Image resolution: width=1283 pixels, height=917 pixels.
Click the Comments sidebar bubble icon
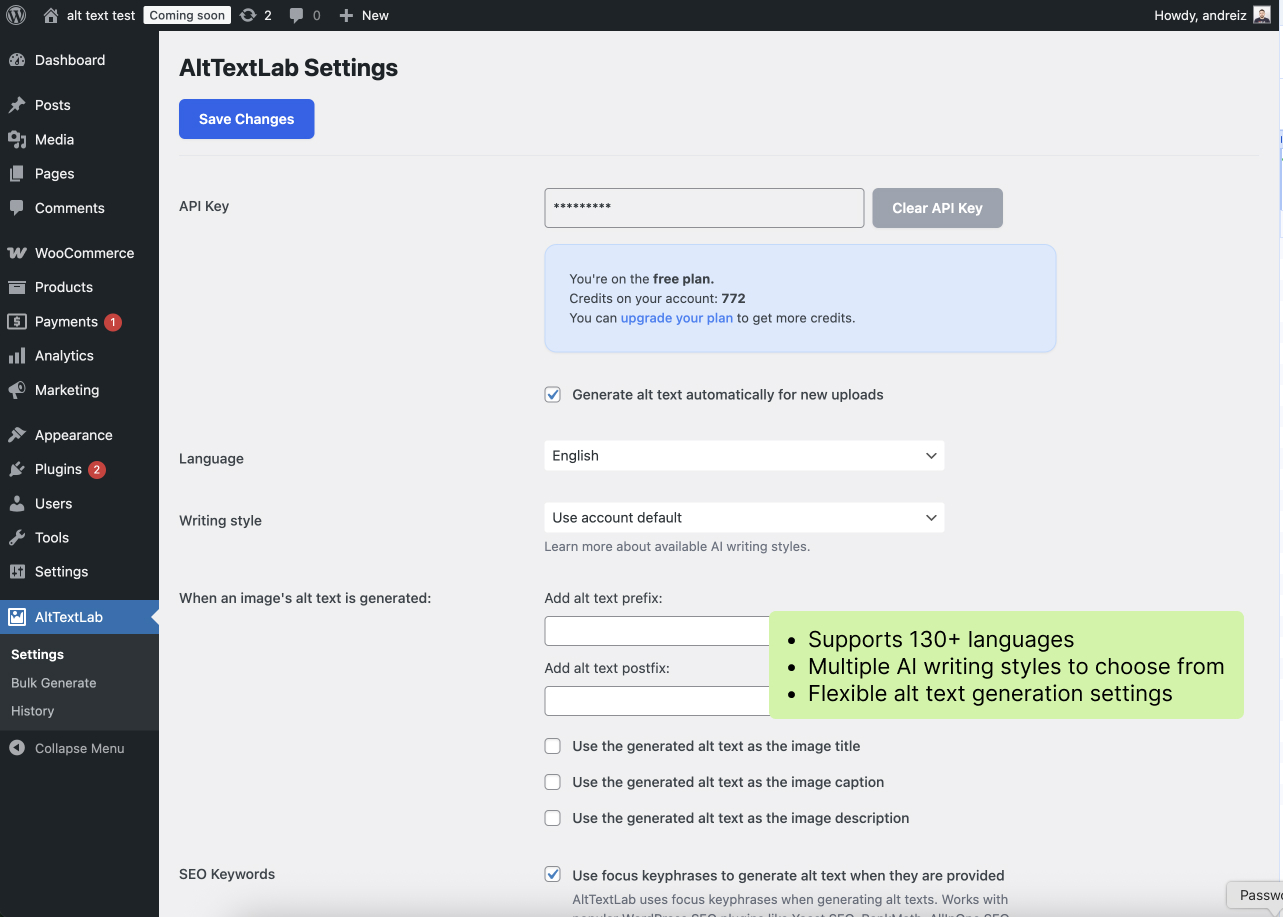click(17, 208)
